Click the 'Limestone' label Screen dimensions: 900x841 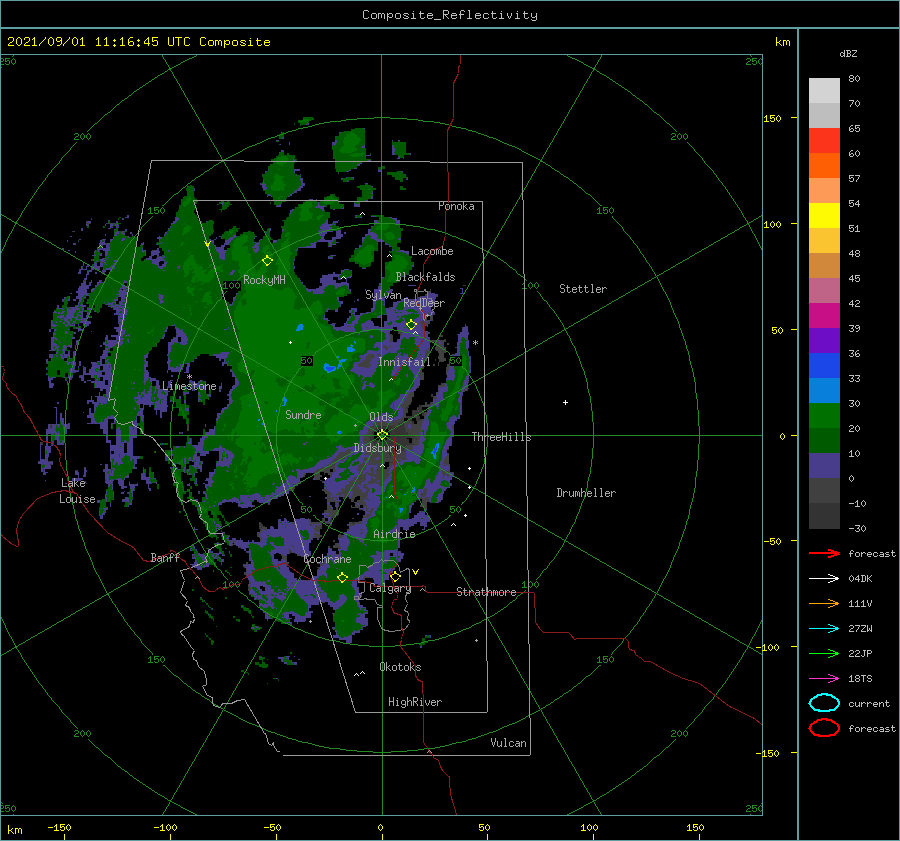pos(189,386)
